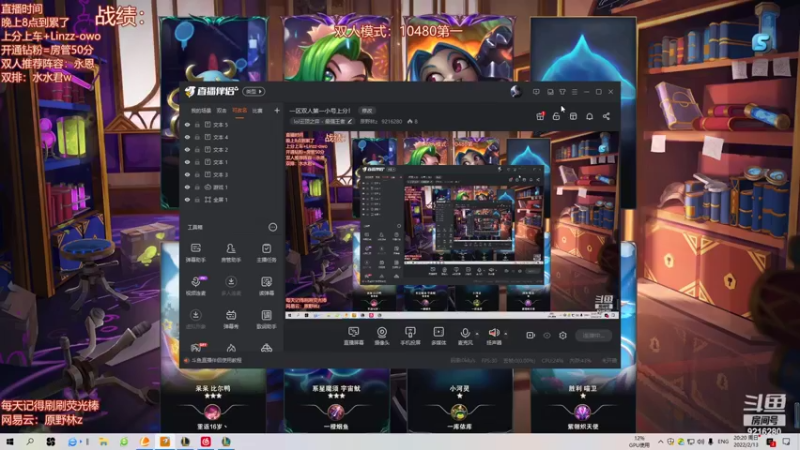Open the skin shirt icon in title bar
The width and height of the screenshot is (800, 450).
(562, 92)
